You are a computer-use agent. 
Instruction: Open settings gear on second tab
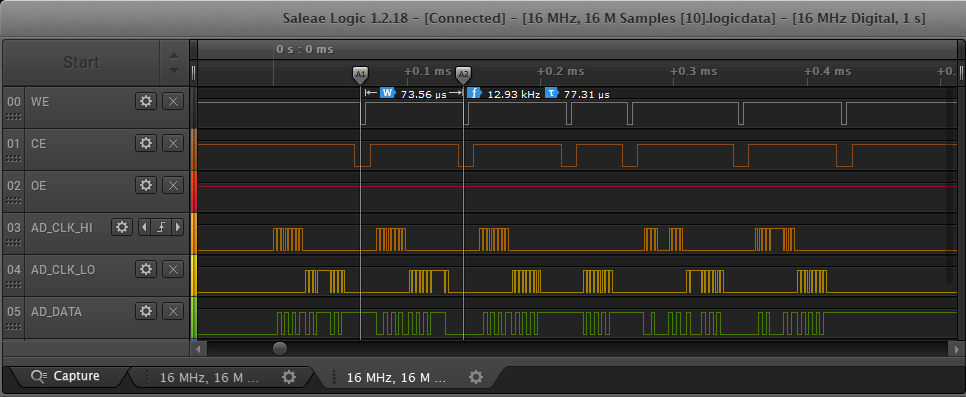pos(475,377)
